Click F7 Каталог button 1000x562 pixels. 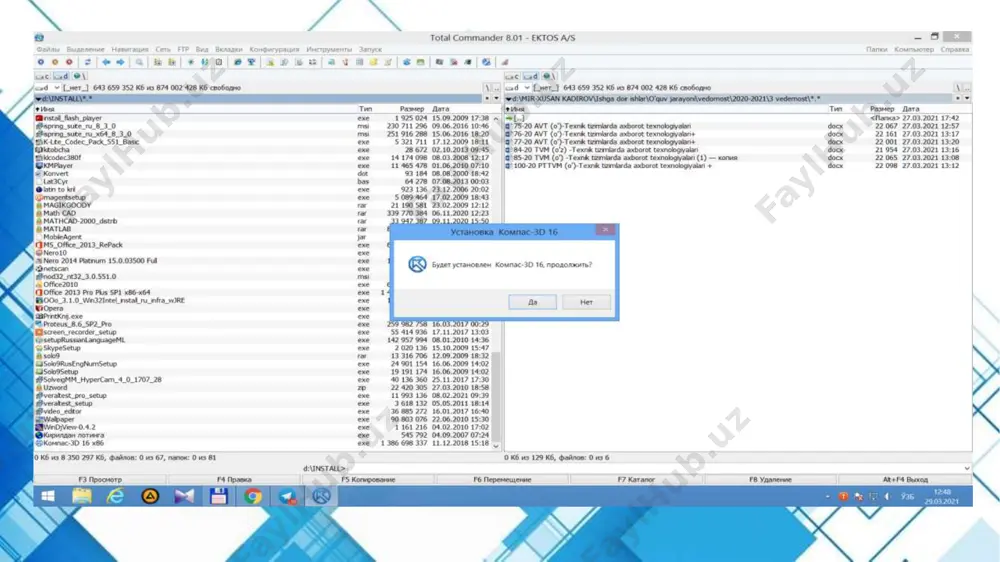coord(636,479)
